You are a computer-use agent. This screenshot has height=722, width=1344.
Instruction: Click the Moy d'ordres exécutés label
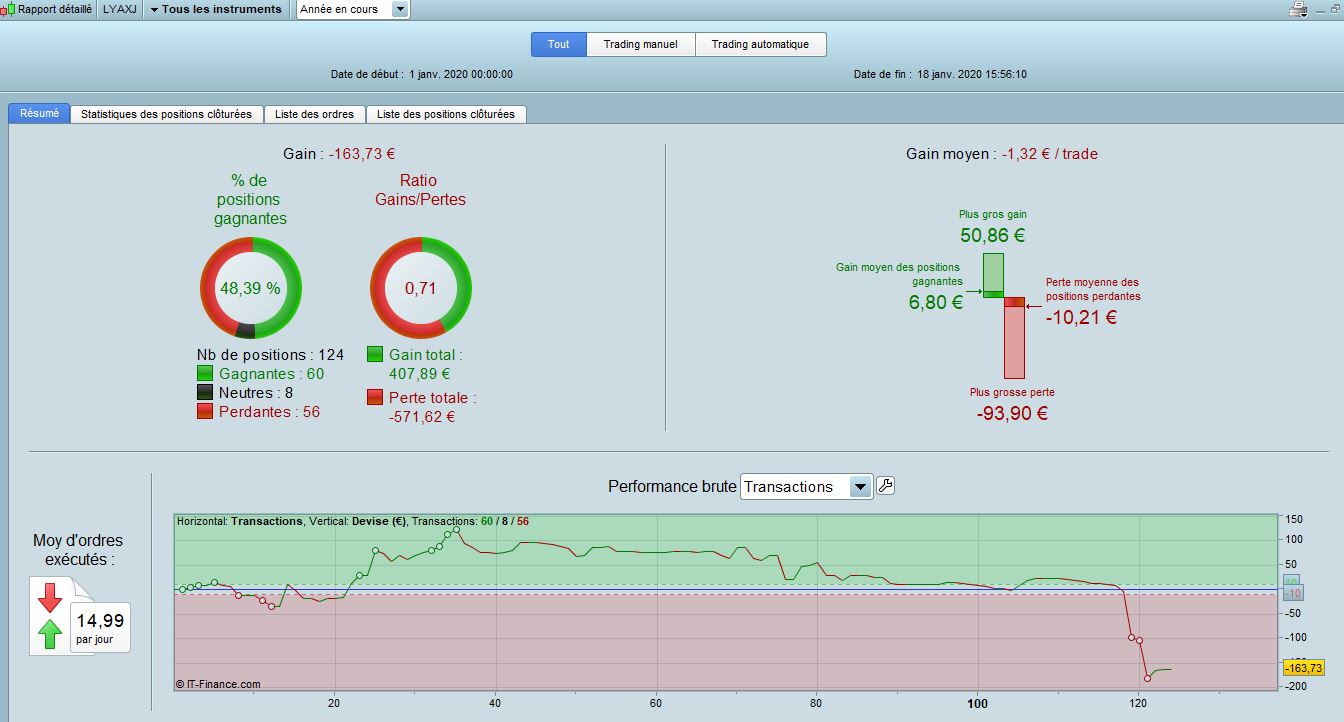pyautogui.click(x=79, y=550)
